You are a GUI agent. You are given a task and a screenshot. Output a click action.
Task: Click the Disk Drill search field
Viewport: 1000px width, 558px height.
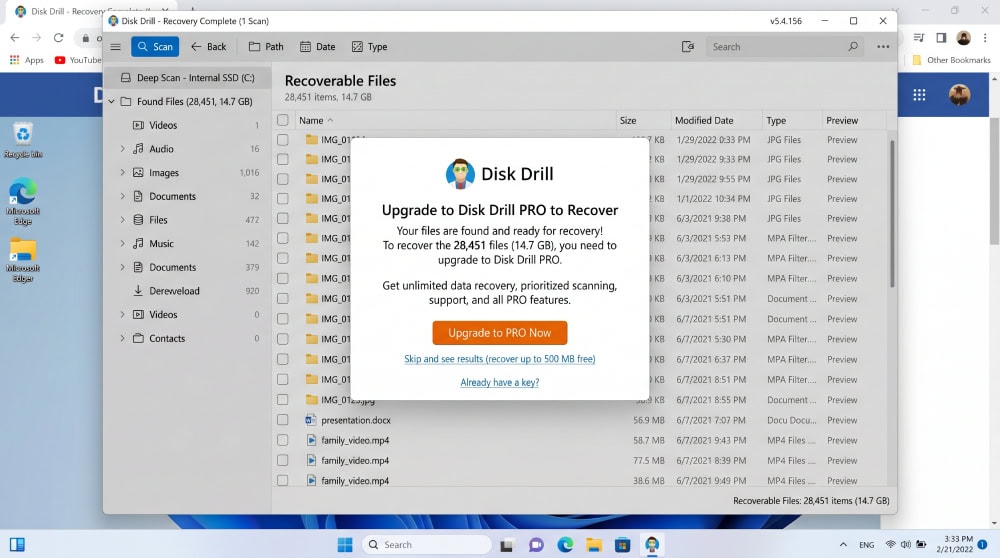[784, 47]
